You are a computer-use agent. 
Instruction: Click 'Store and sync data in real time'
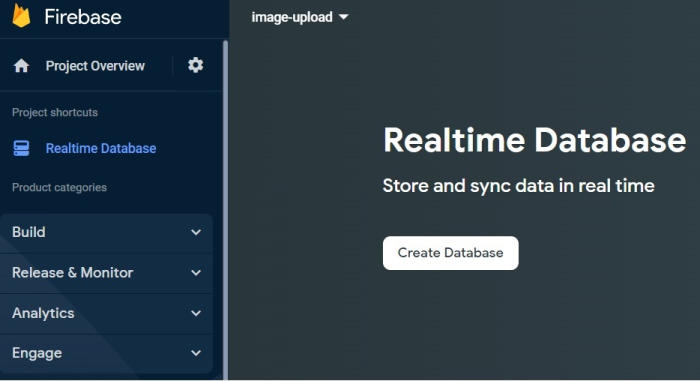tap(518, 186)
